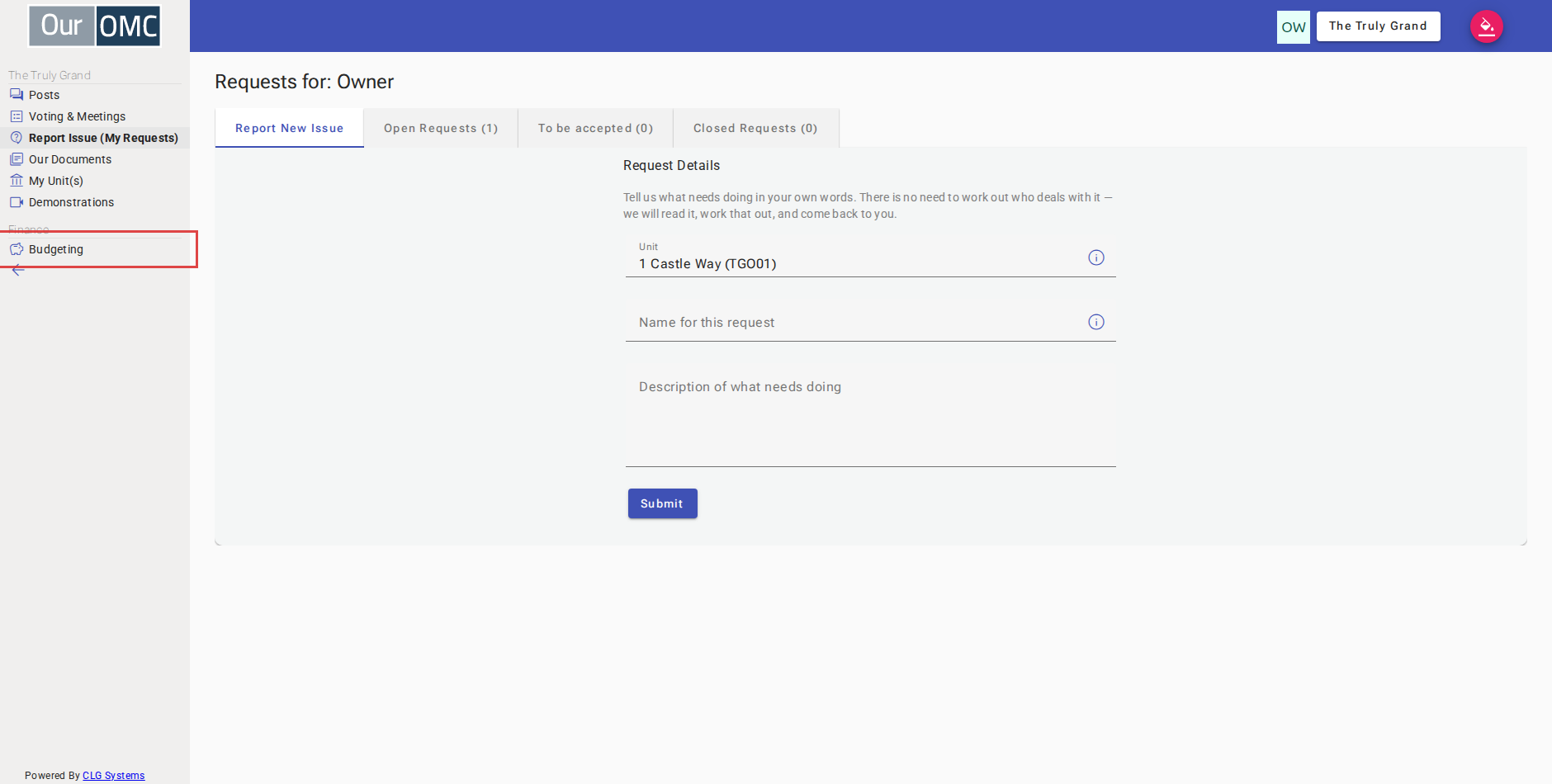Click the Report Issue question-mark icon

pyautogui.click(x=17, y=138)
